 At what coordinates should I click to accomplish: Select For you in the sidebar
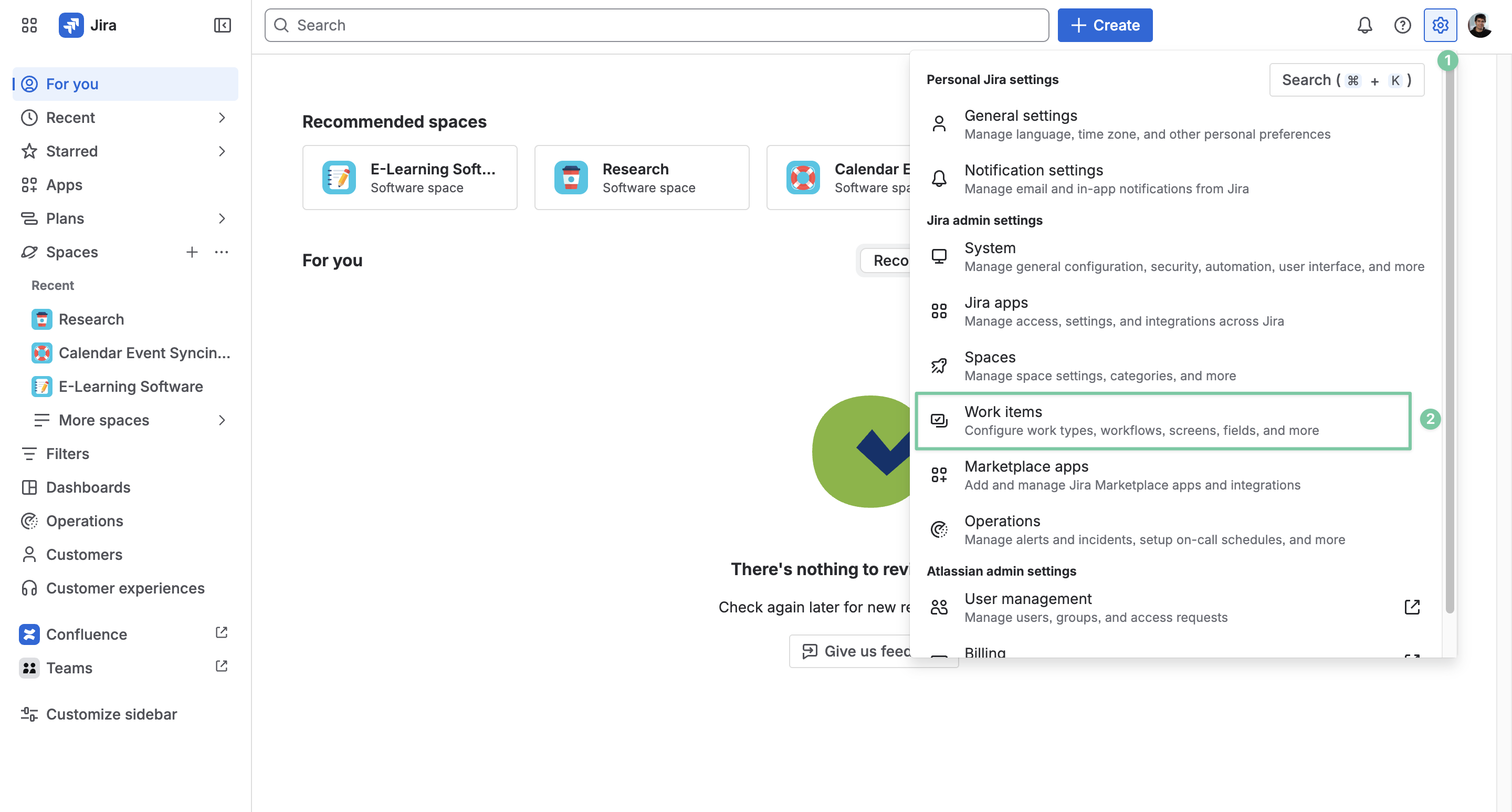tap(125, 84)
